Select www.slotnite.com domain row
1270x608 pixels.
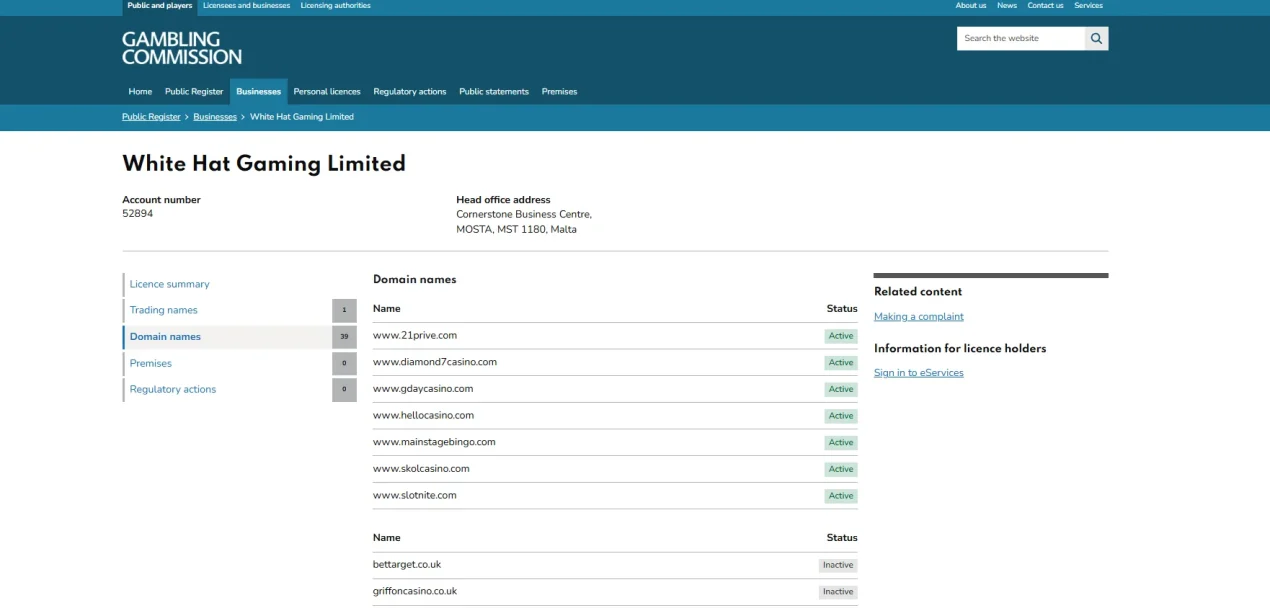pos(615,496)
